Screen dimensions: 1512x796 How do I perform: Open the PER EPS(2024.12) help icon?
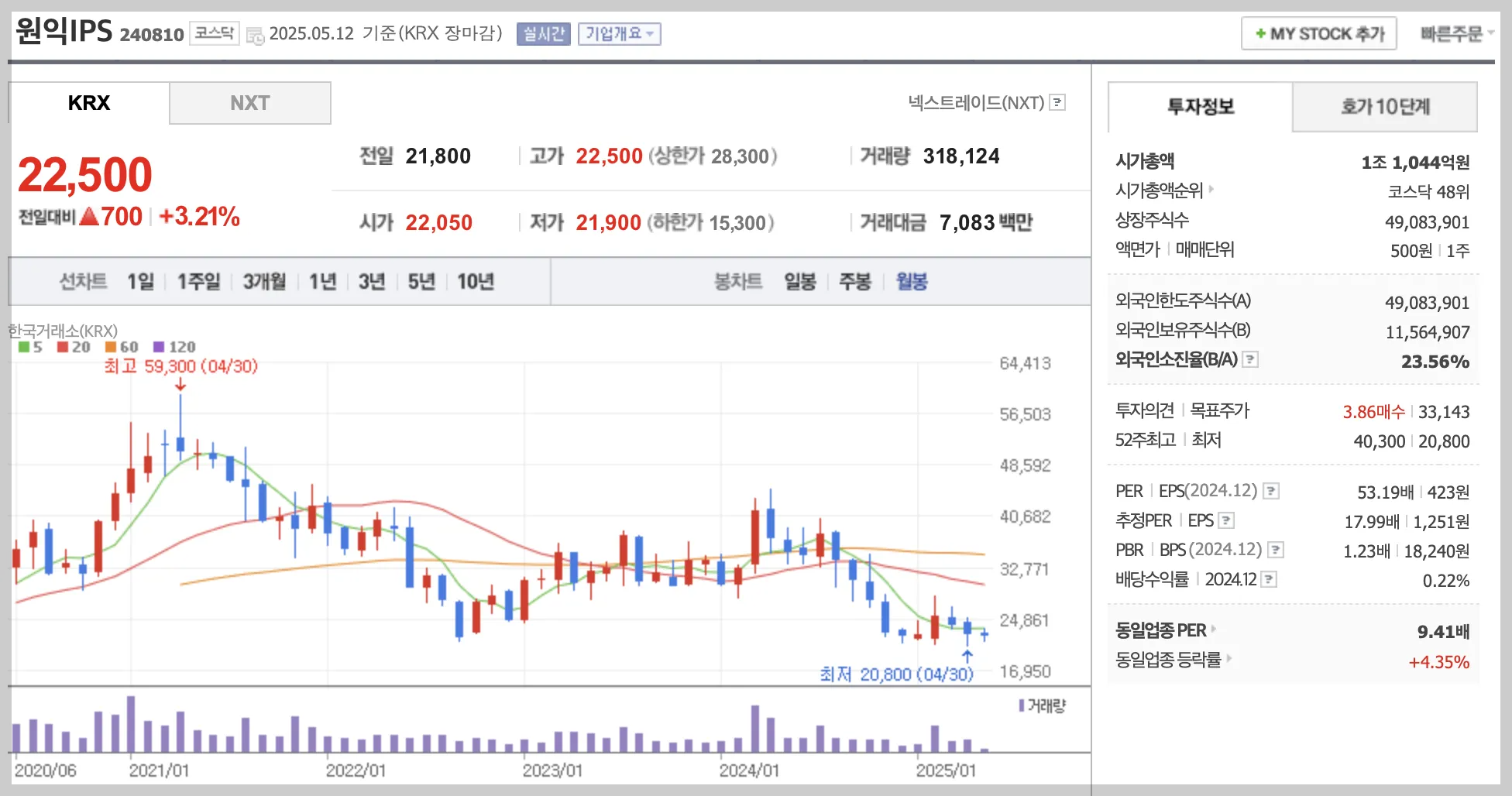pyautogui.click(x=1271, y=491)
